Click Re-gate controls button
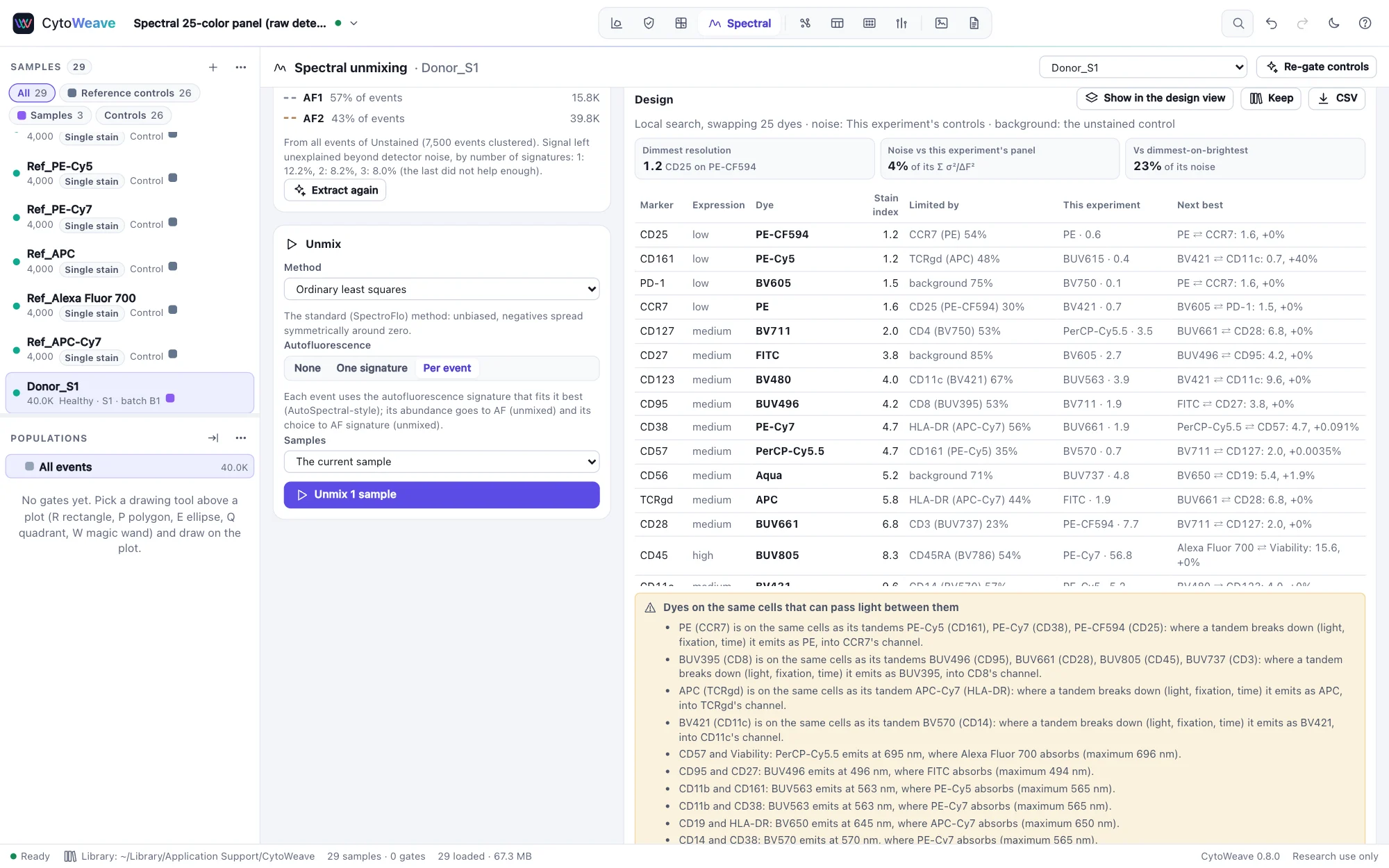Screen dimensions: 1389x868 1317,67
